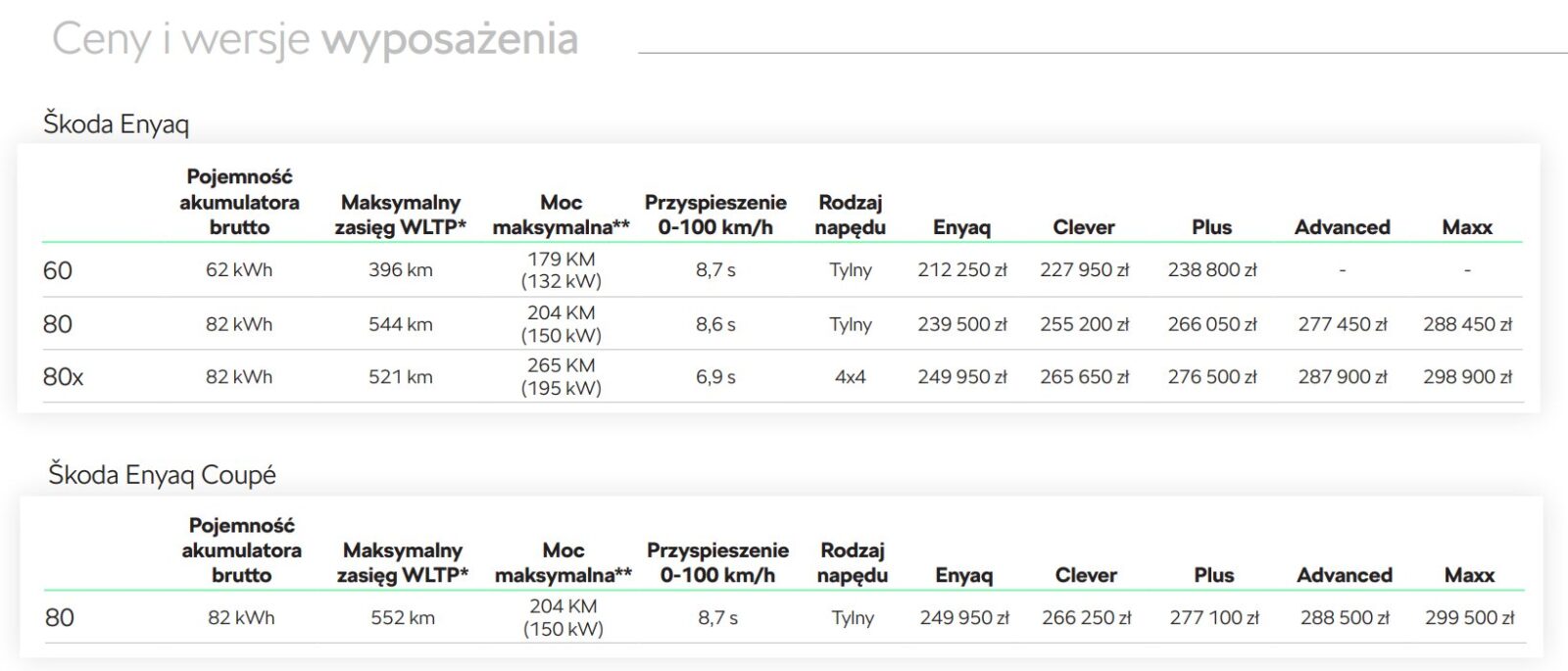Click Maksymalny zasięg WLTP header in Enyaq table
Screen dimensions: 1568x671
tap(400, 215)
